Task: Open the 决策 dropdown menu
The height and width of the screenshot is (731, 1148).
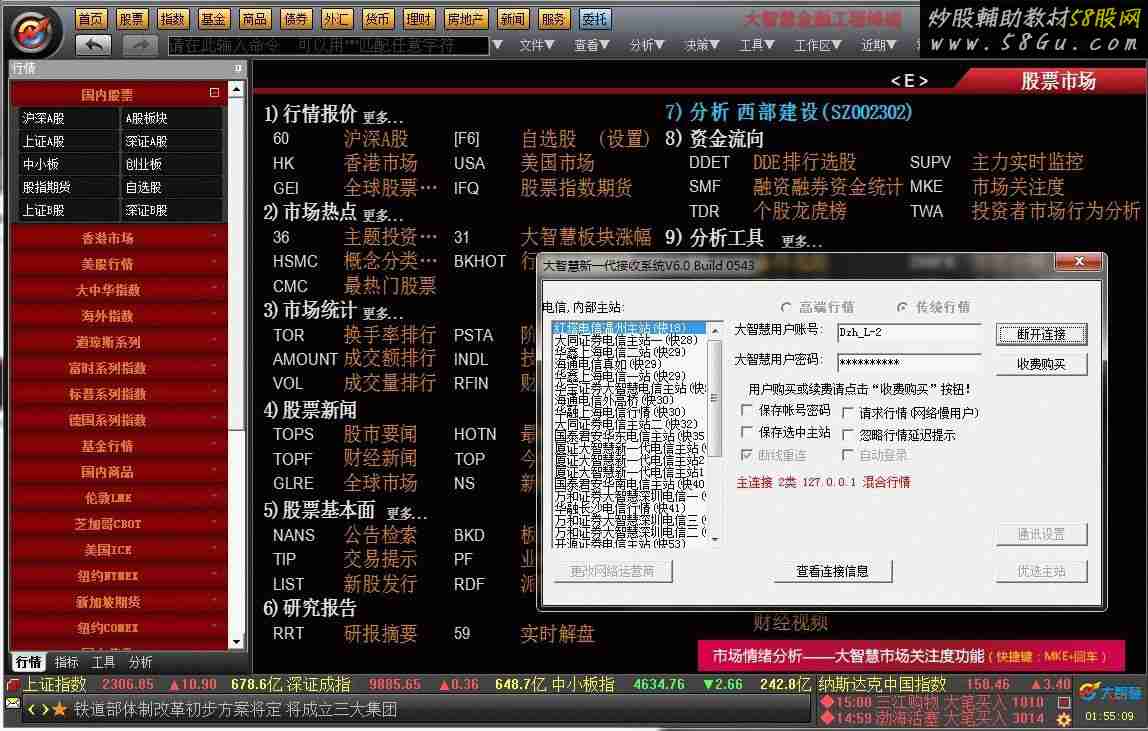Action: point(702,45)
